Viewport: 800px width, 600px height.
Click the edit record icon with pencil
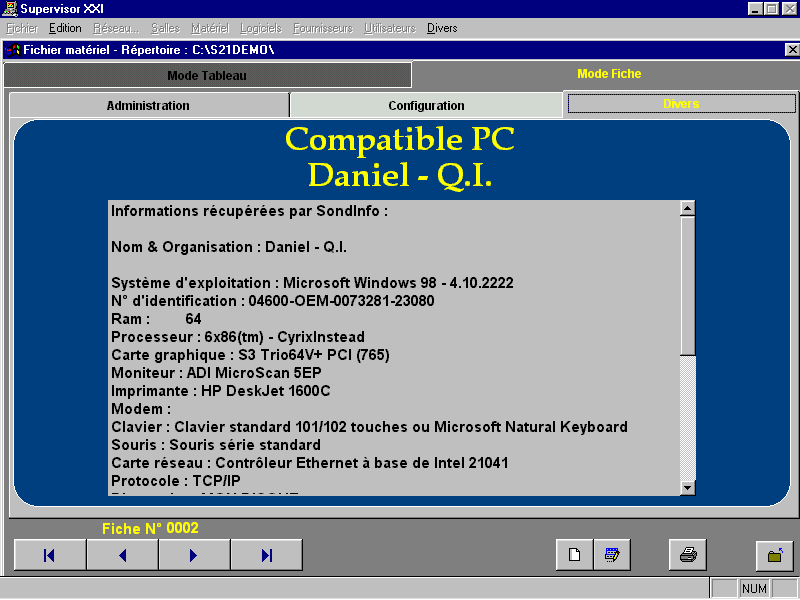[612, 555]
